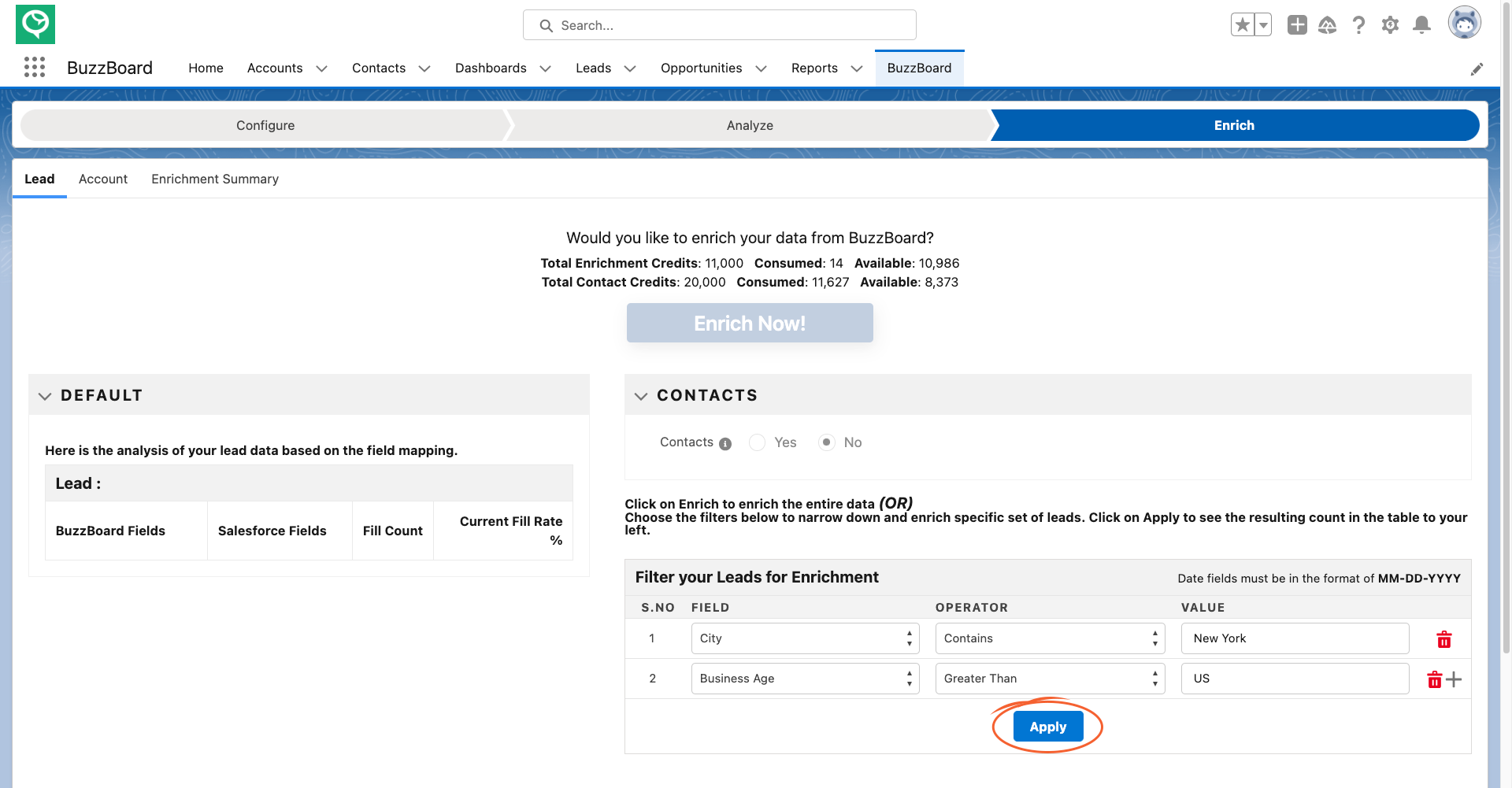1512x788 pixels.
Task: Click the Fill Count column header
Action: (392, 531)
